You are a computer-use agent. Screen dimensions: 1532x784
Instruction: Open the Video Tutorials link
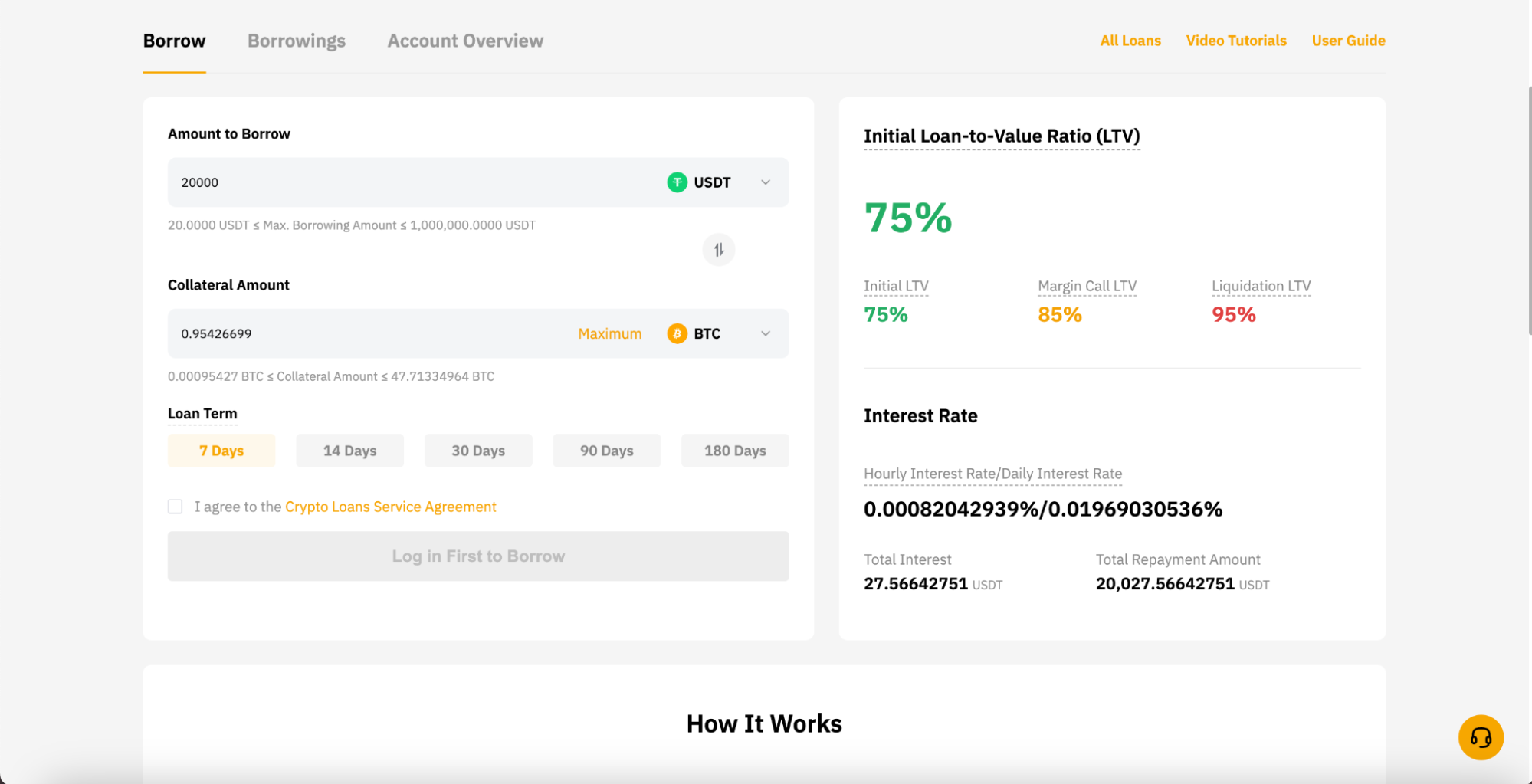(x=1235, y=41)
